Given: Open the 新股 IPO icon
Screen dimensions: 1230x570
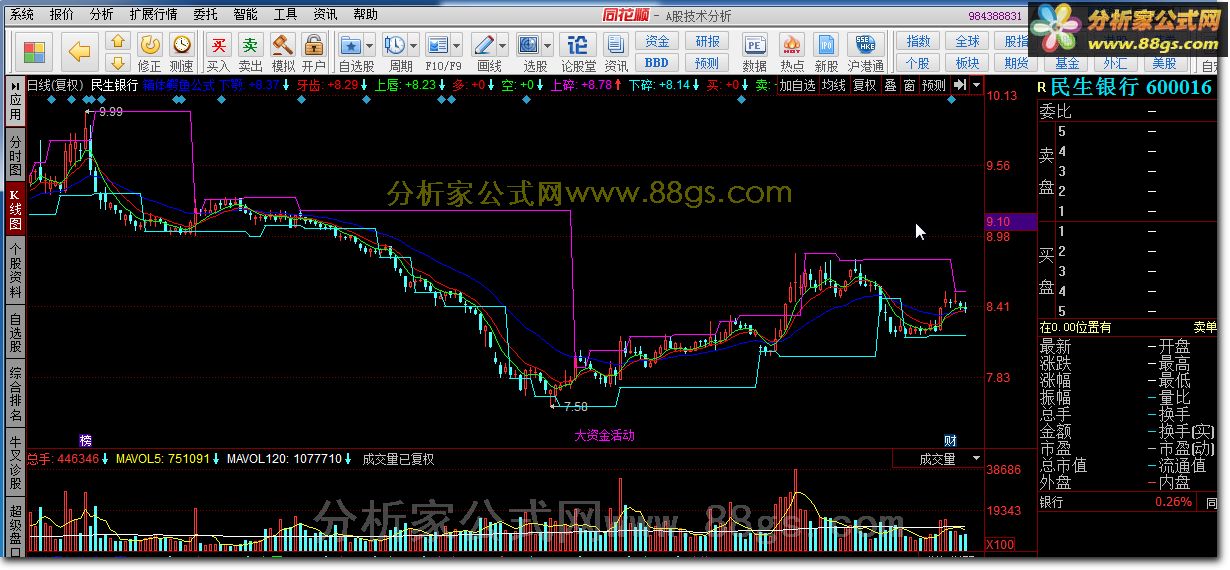Looking at the screenshot, I should coord(826,45).
